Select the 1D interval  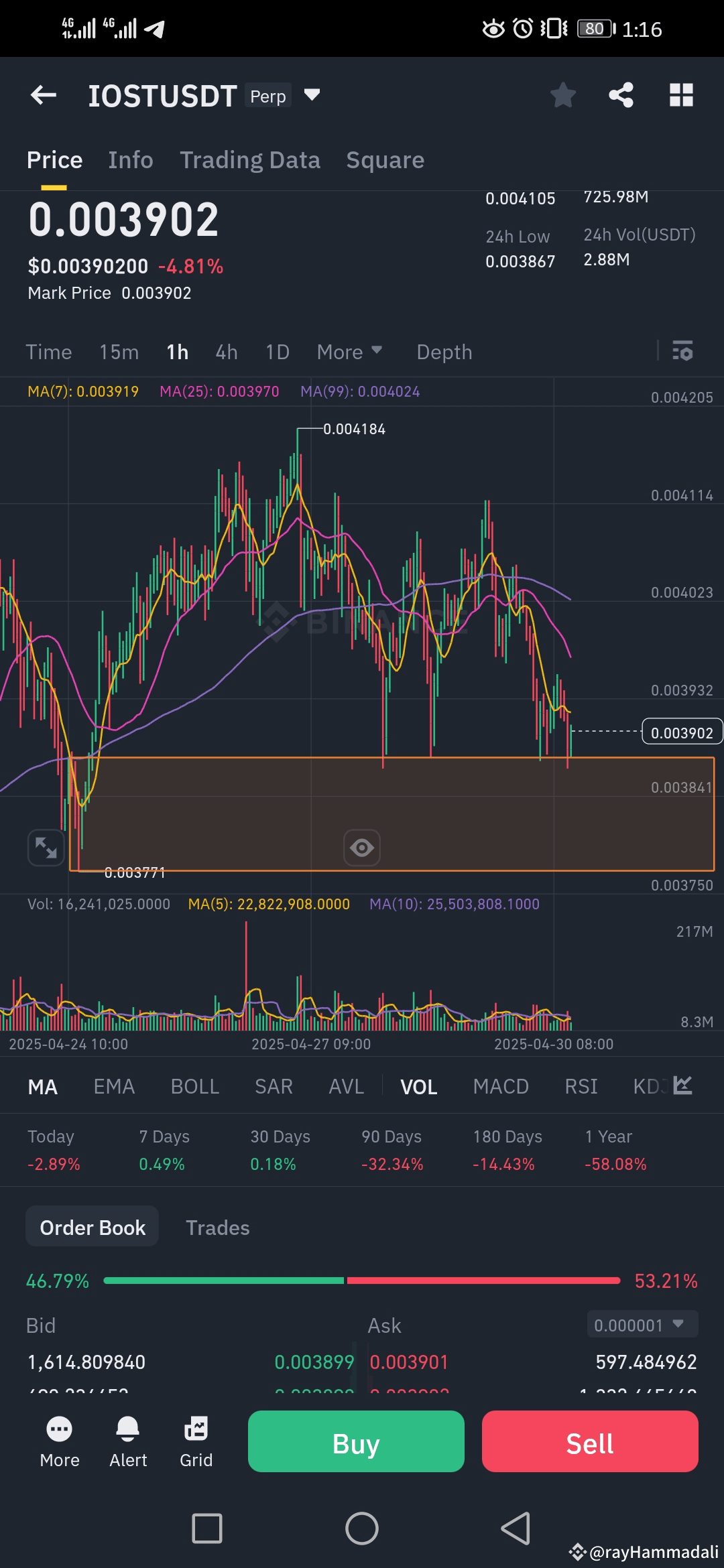point(278,352)
